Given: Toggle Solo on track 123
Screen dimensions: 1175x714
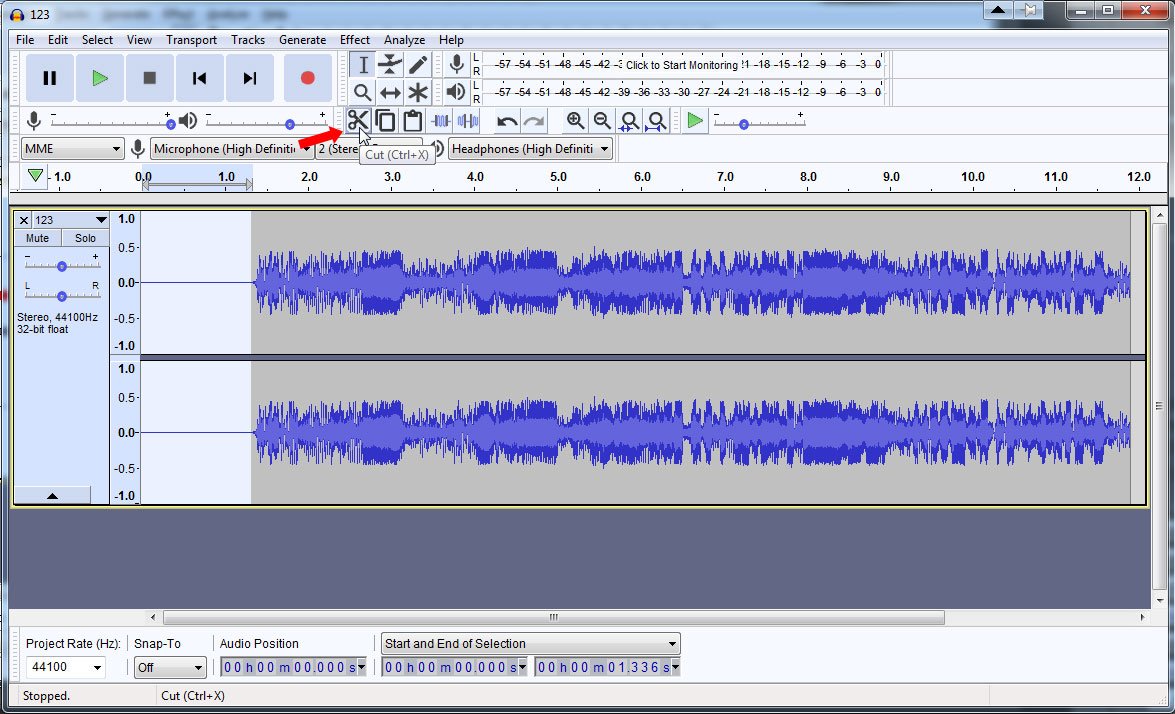Looking at the screenshot, I should pyautogui.click(x=85, y=238).
